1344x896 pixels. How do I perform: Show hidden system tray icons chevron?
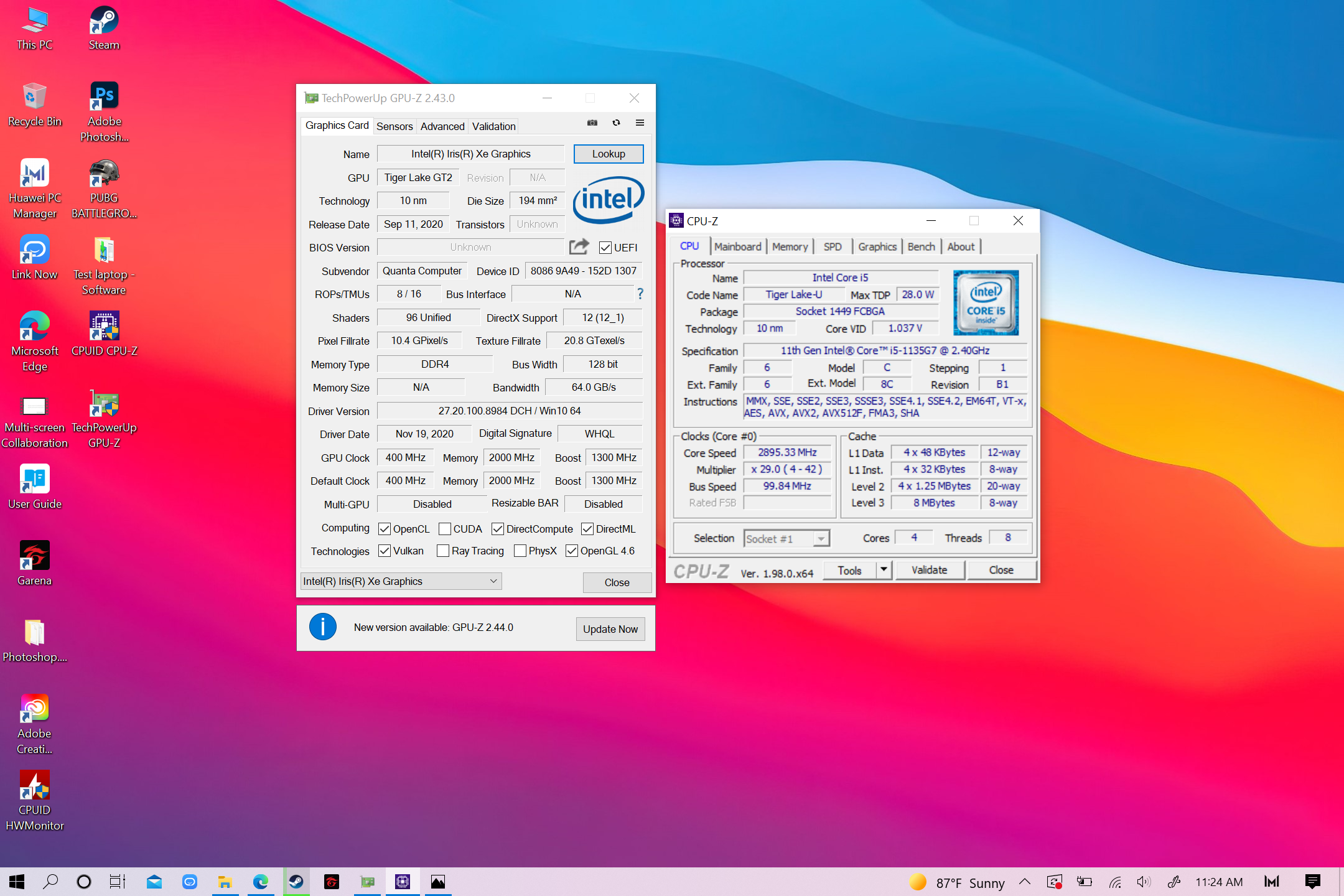pyautogui.click(x=1025, y=882)
